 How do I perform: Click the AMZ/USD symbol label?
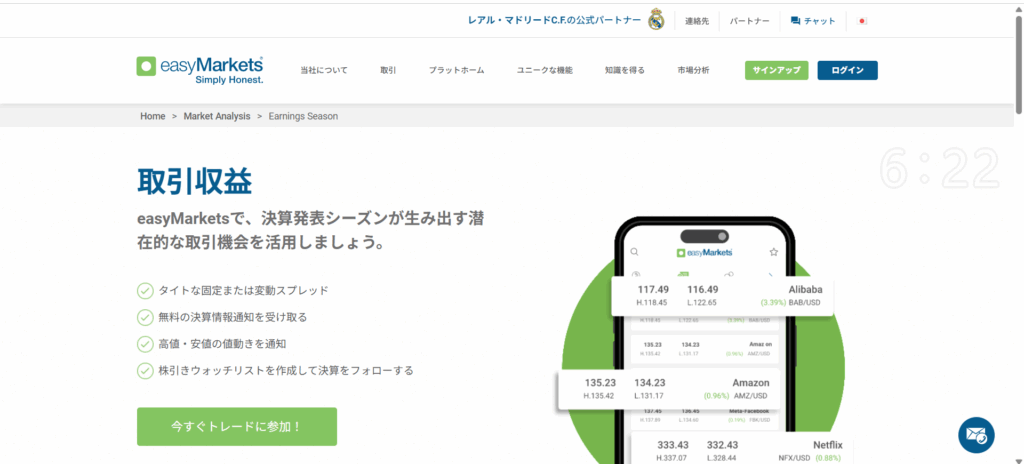click(x=750, y=396)
